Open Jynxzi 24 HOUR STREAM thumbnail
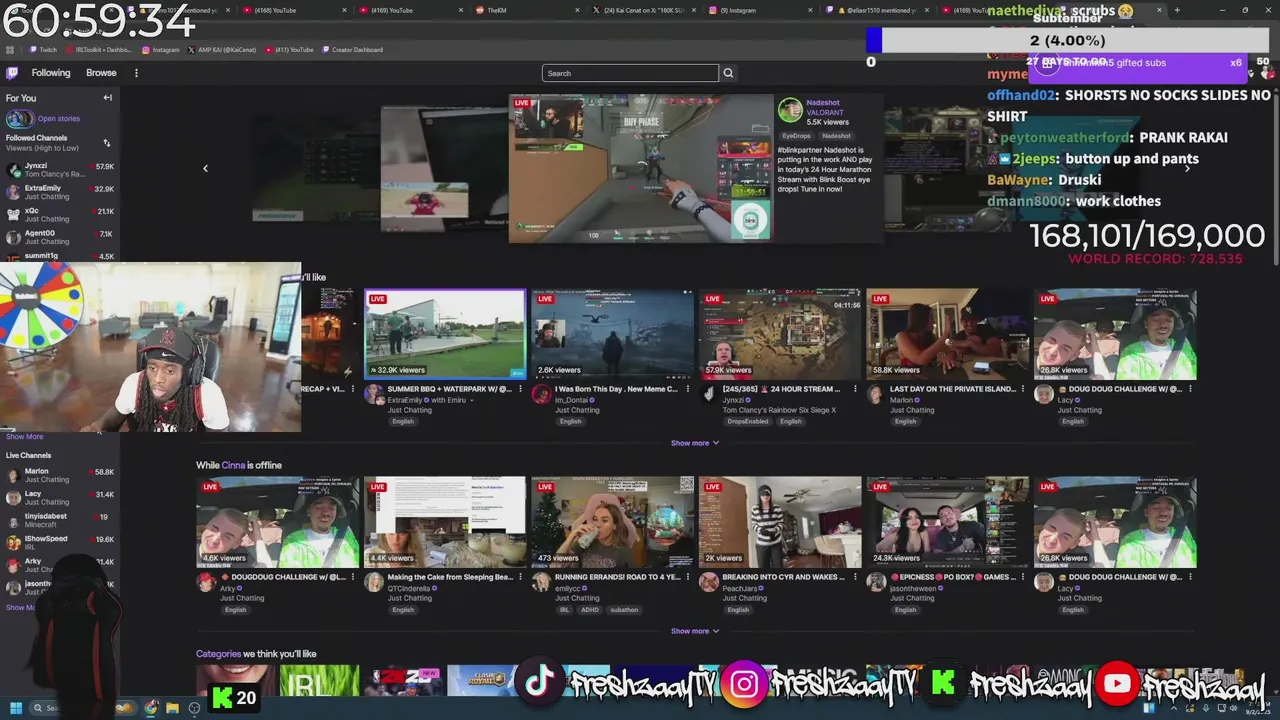 pos(780,334)
